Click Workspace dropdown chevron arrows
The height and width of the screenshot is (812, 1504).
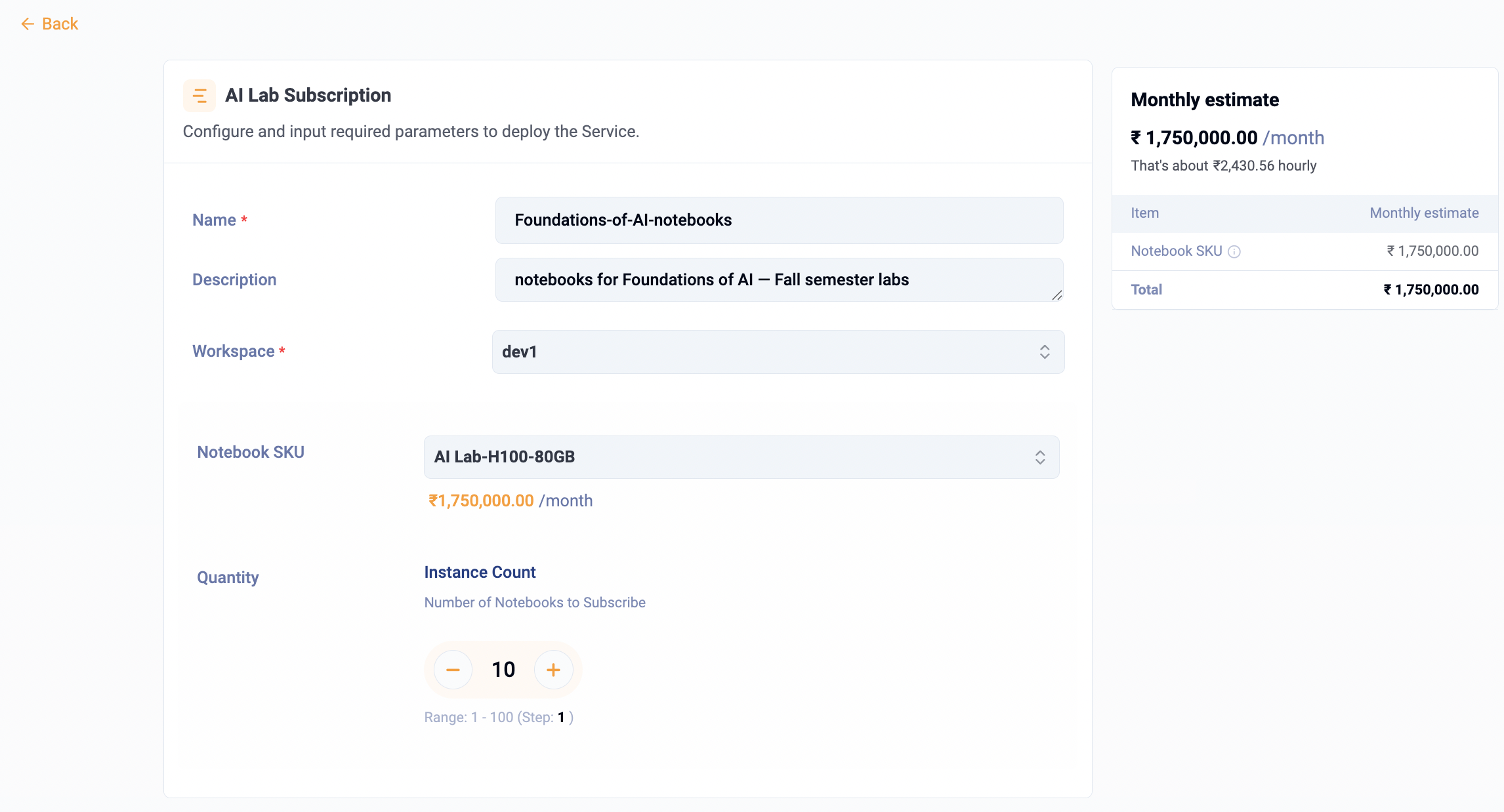pos(1044,352)
